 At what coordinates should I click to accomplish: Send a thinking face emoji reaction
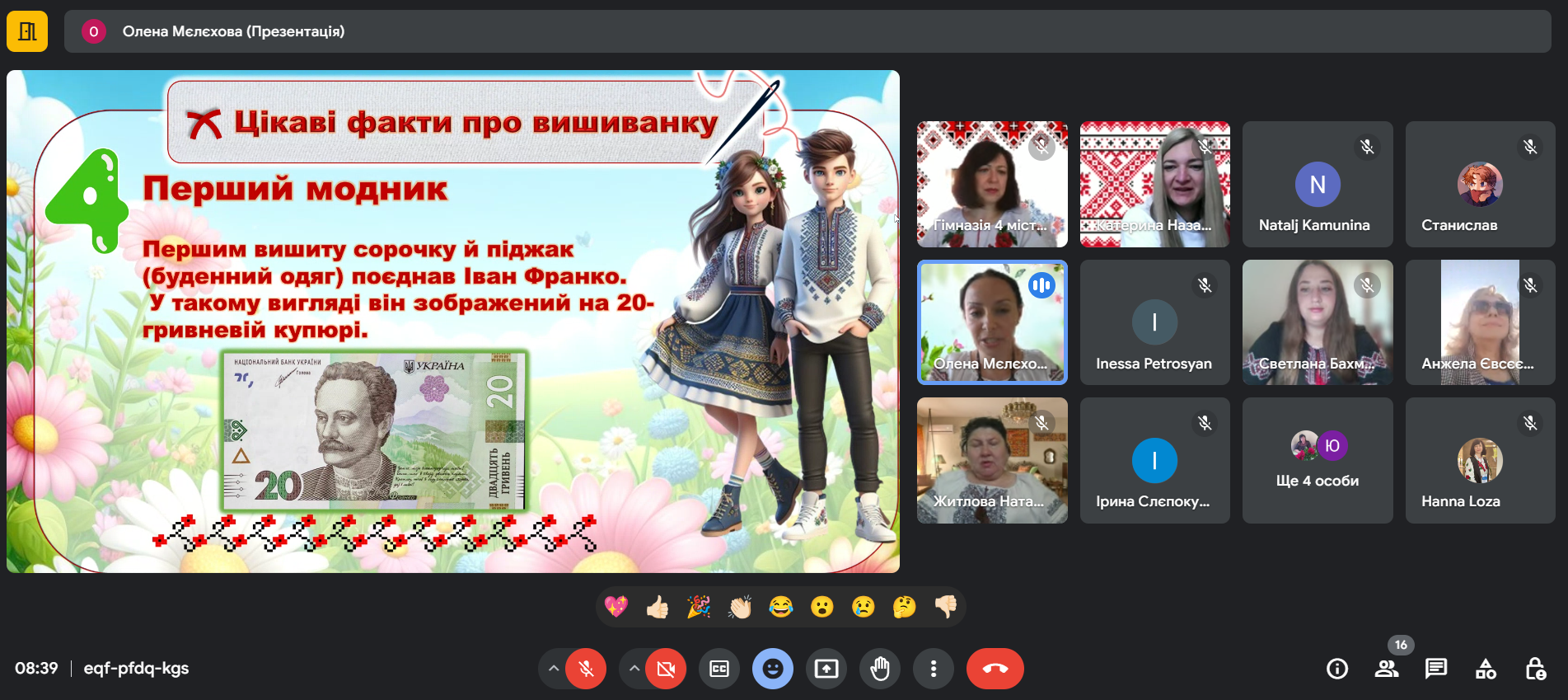(x=904, y=608)
